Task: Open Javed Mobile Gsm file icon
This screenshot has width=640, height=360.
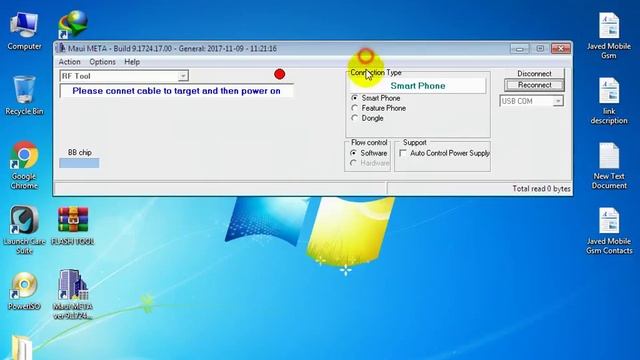Action: tap(609, 35)
